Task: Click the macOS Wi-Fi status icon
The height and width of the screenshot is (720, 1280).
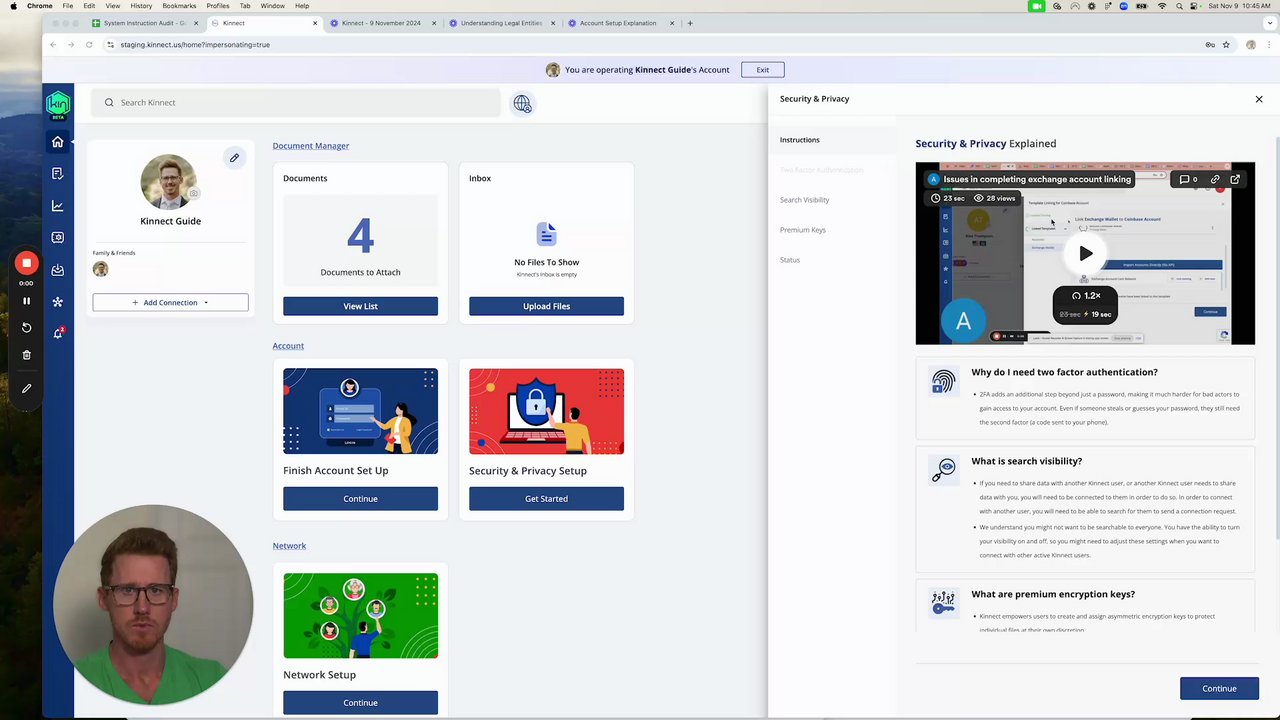Action: (x=1162, y=6)
